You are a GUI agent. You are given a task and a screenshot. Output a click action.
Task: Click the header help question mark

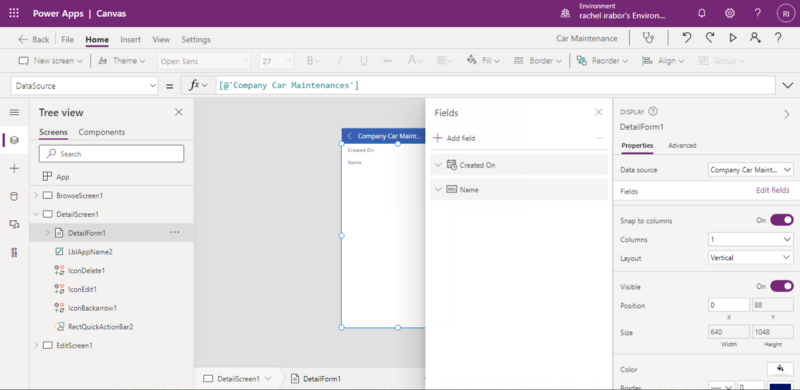tap(758, 13)
